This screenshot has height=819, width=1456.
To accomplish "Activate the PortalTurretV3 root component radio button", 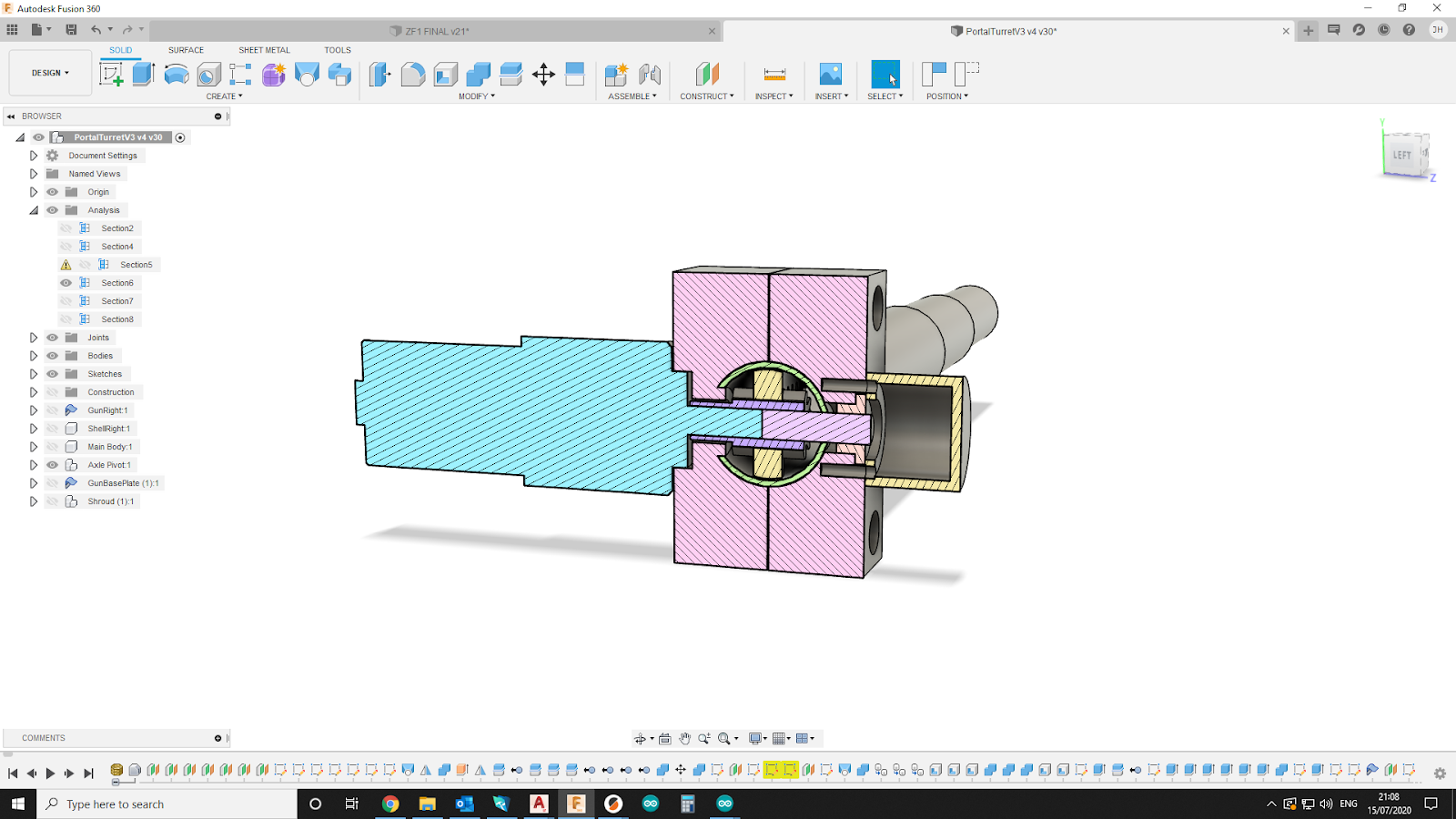I will (180, 137).
